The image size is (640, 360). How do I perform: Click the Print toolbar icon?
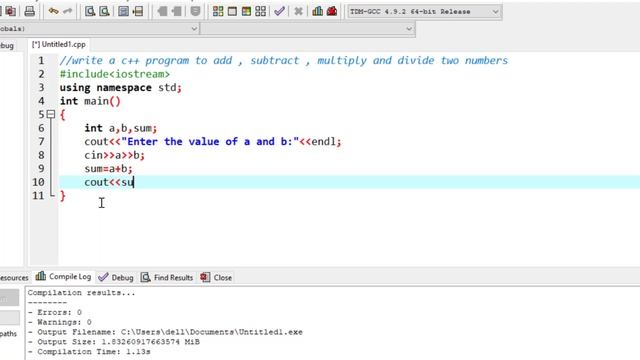click(29, 11)
